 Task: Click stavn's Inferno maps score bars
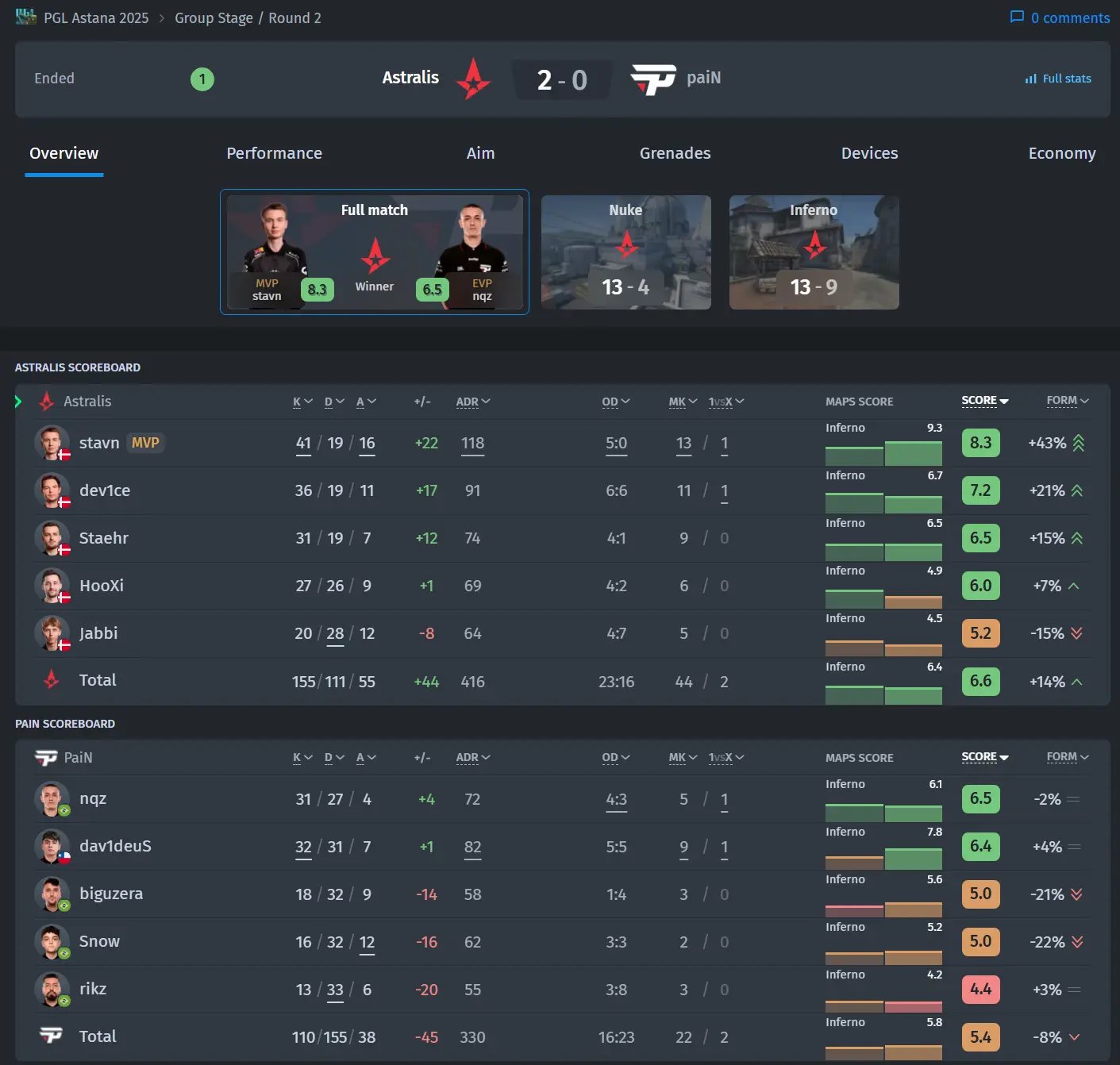[883, 453]
